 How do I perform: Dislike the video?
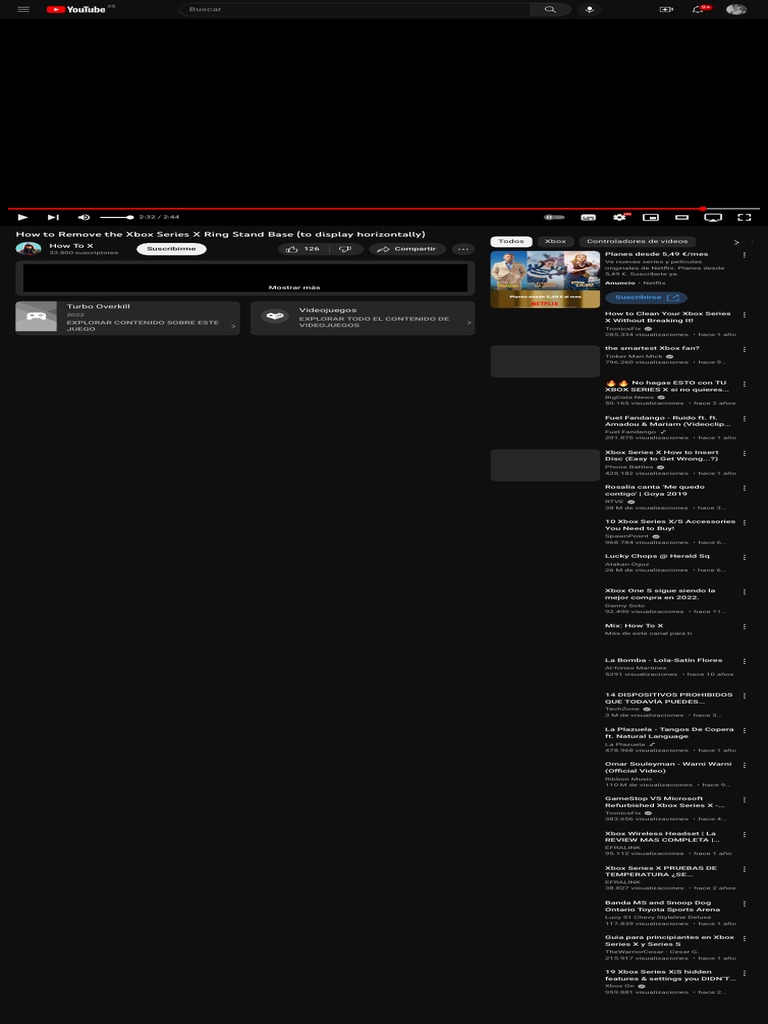click(x=346, y=249)
